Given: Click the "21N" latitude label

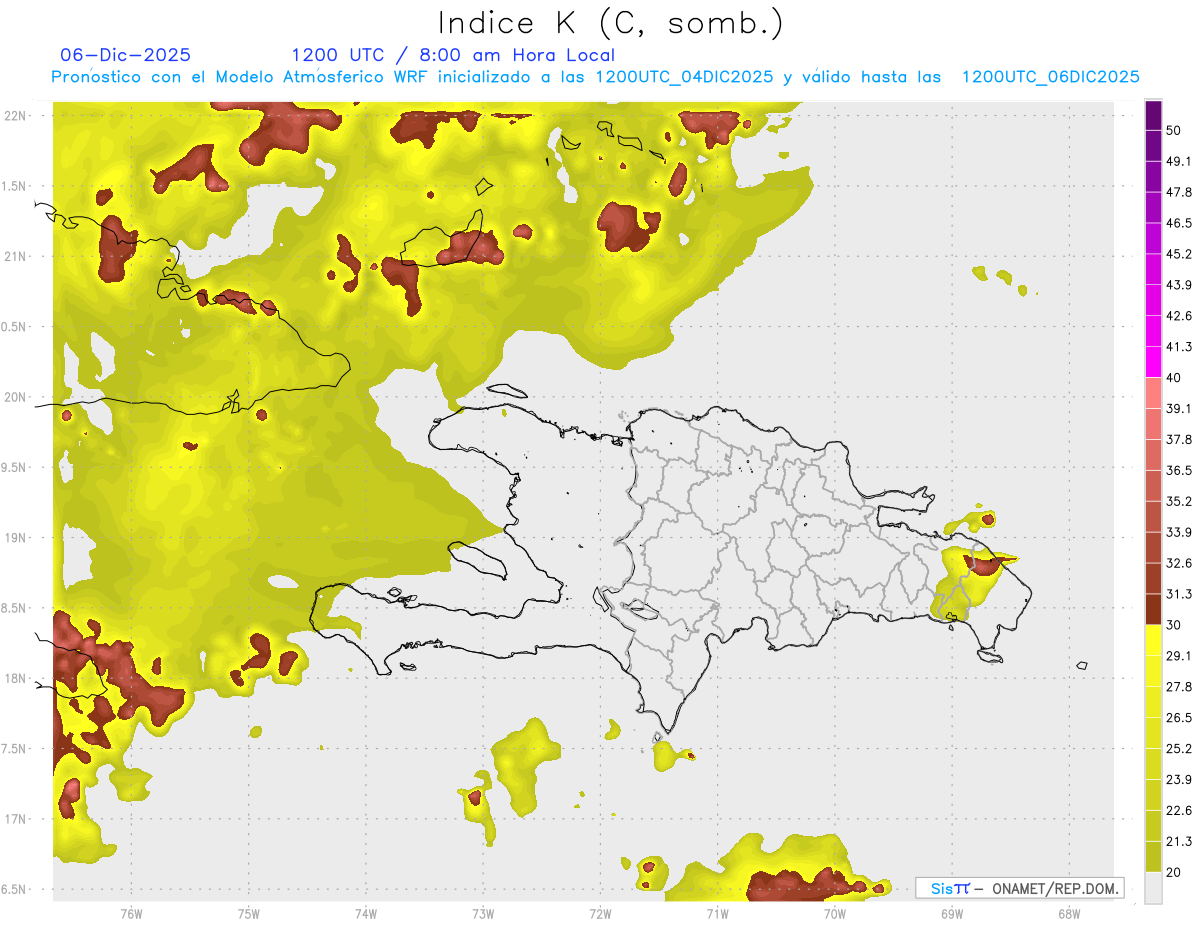Looking at the screenshot, I should (x=17, y=256).
